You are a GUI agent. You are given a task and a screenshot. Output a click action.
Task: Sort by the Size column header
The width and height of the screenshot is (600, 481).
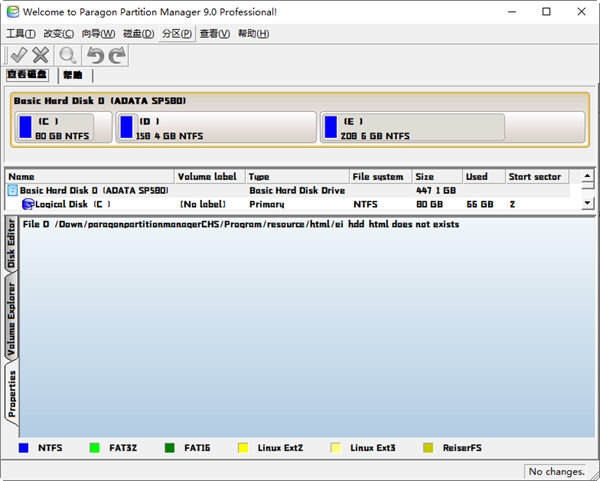[437, 176]
